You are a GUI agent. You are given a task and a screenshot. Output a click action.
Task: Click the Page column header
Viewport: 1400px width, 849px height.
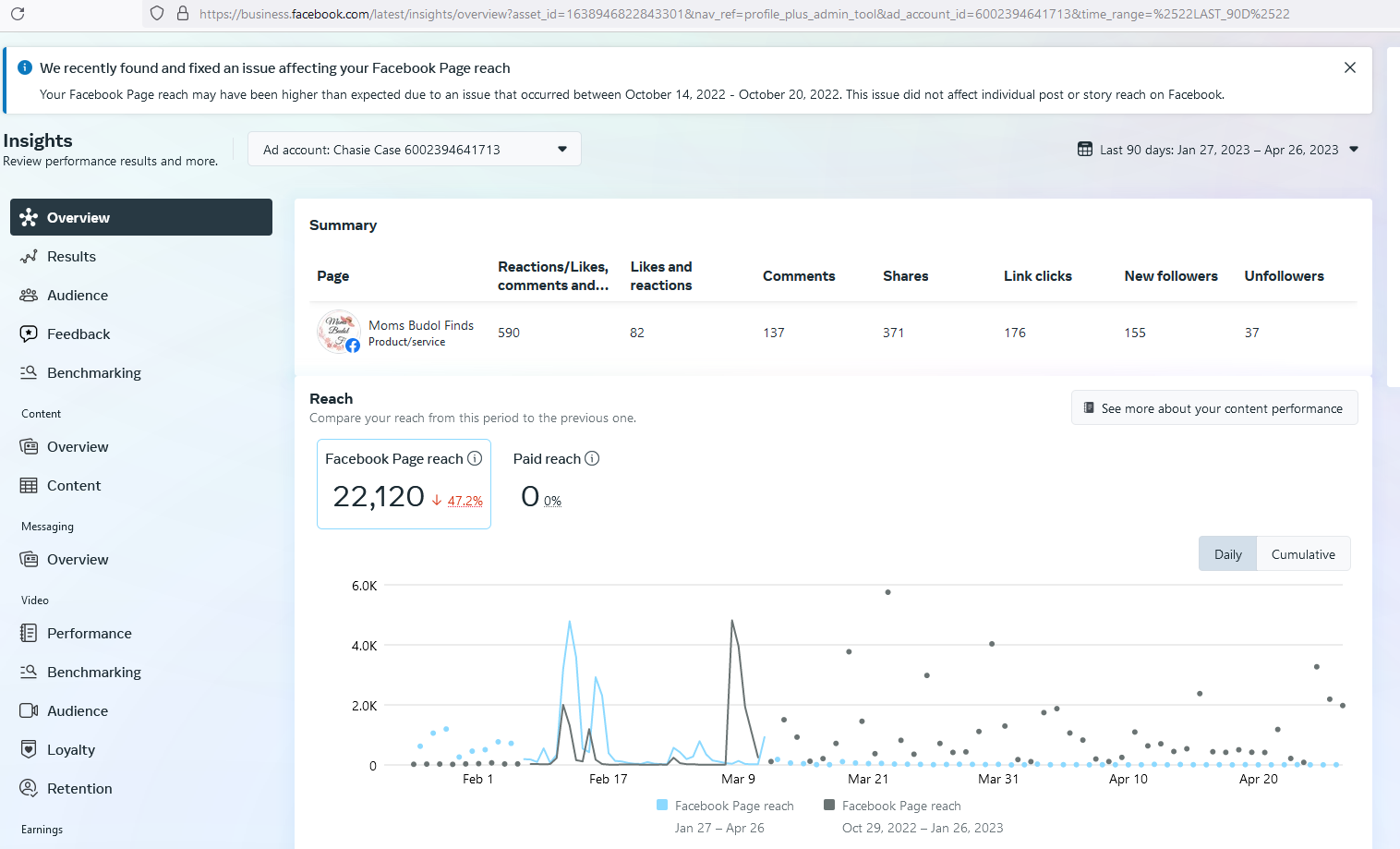(332, 275)
